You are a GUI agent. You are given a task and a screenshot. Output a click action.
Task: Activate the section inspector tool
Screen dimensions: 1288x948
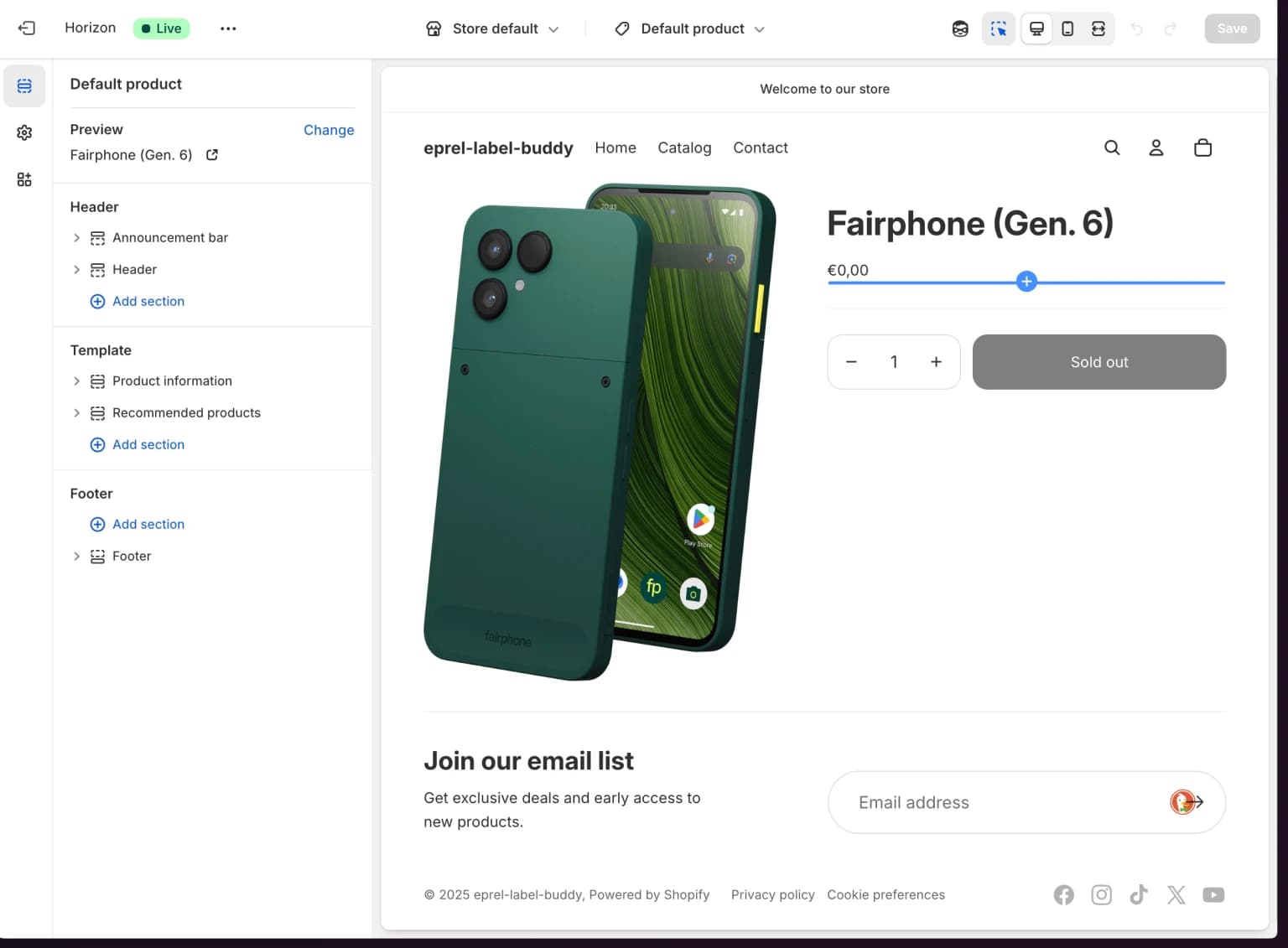[998, 28]
